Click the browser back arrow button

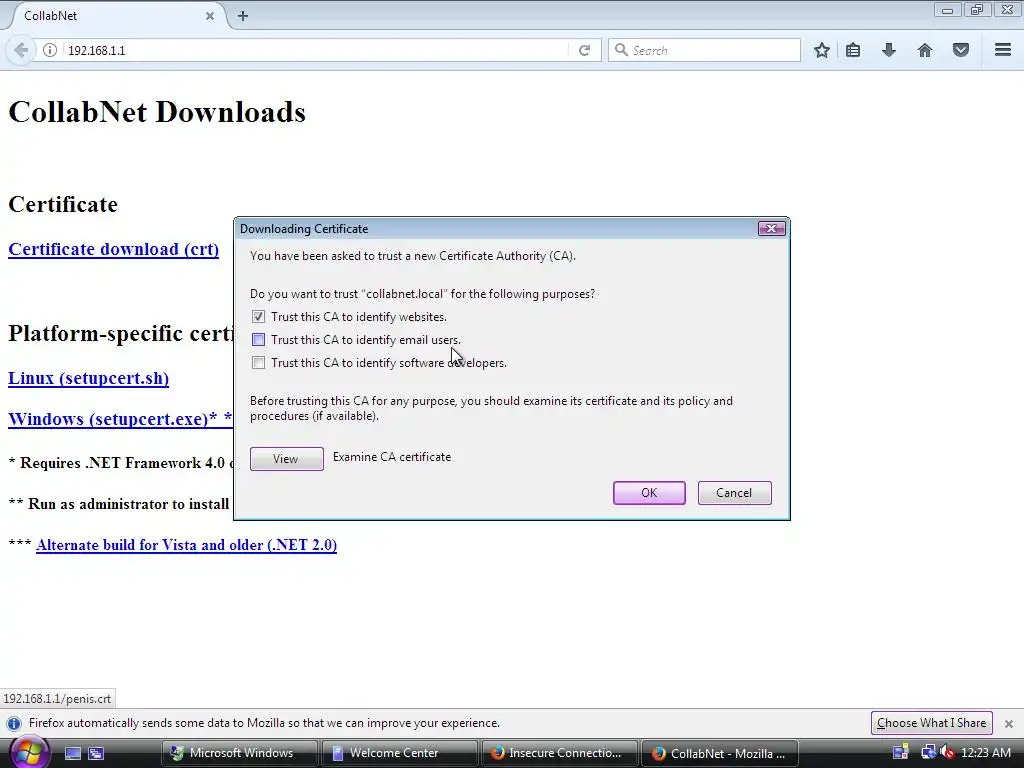tap(21, 50)
